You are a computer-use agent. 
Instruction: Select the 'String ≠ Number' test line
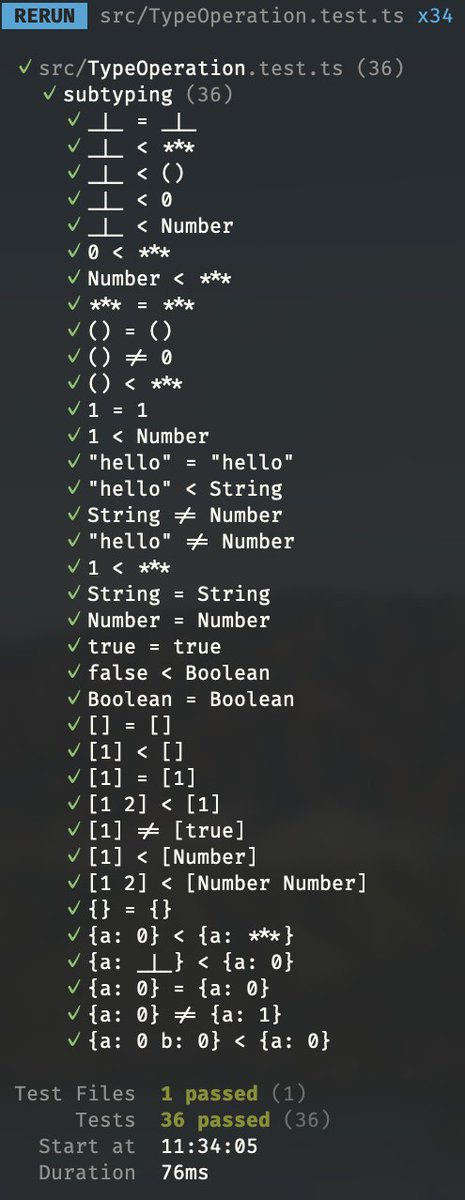point(174,515)
